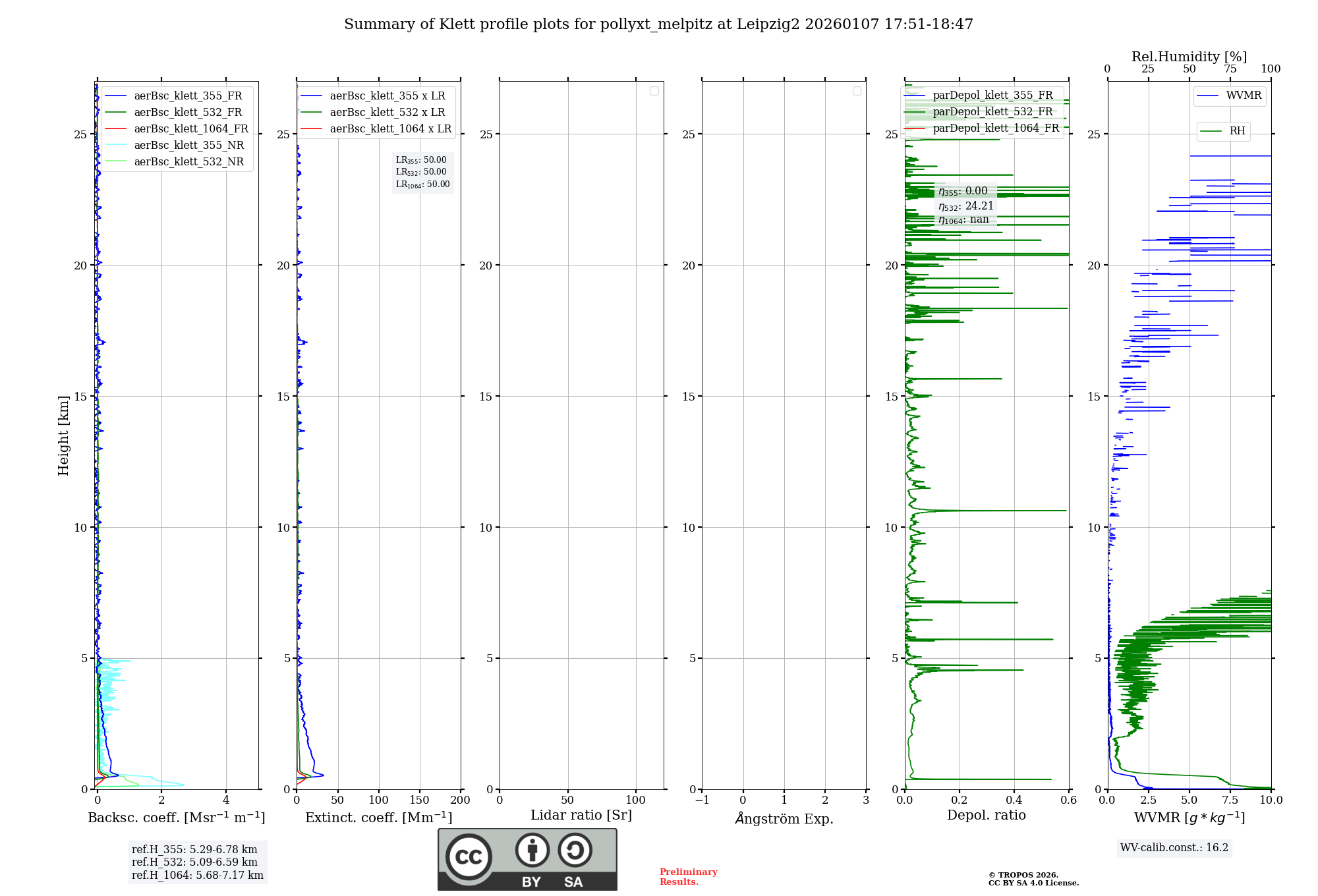Image resolution: width=1318 pixels, height=896 pixels.
Task: Click the RH legend entry
Action: click(1236, 131)
